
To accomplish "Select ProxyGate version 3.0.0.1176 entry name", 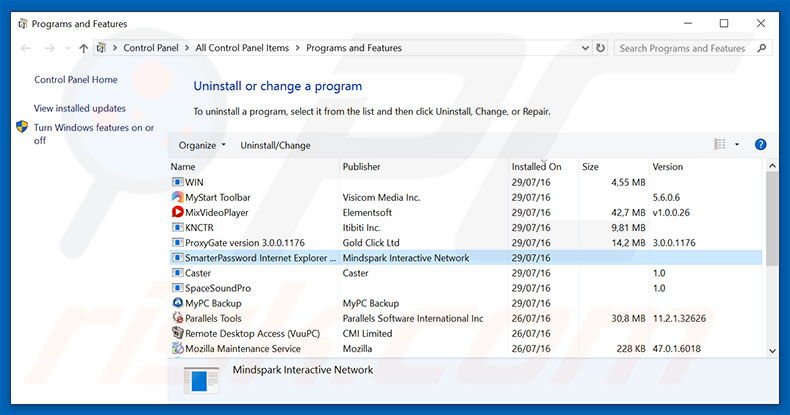I will pos(245,243).
